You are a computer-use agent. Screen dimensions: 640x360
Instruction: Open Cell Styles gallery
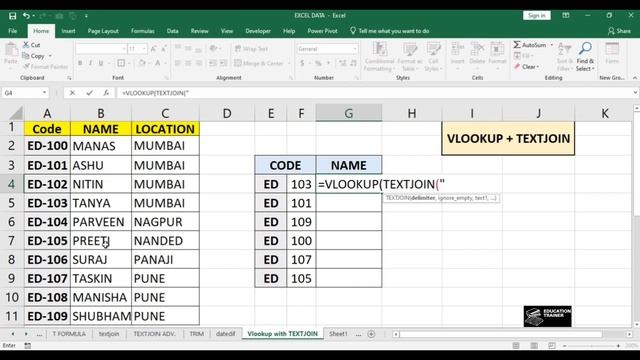[x=433, y=57]
